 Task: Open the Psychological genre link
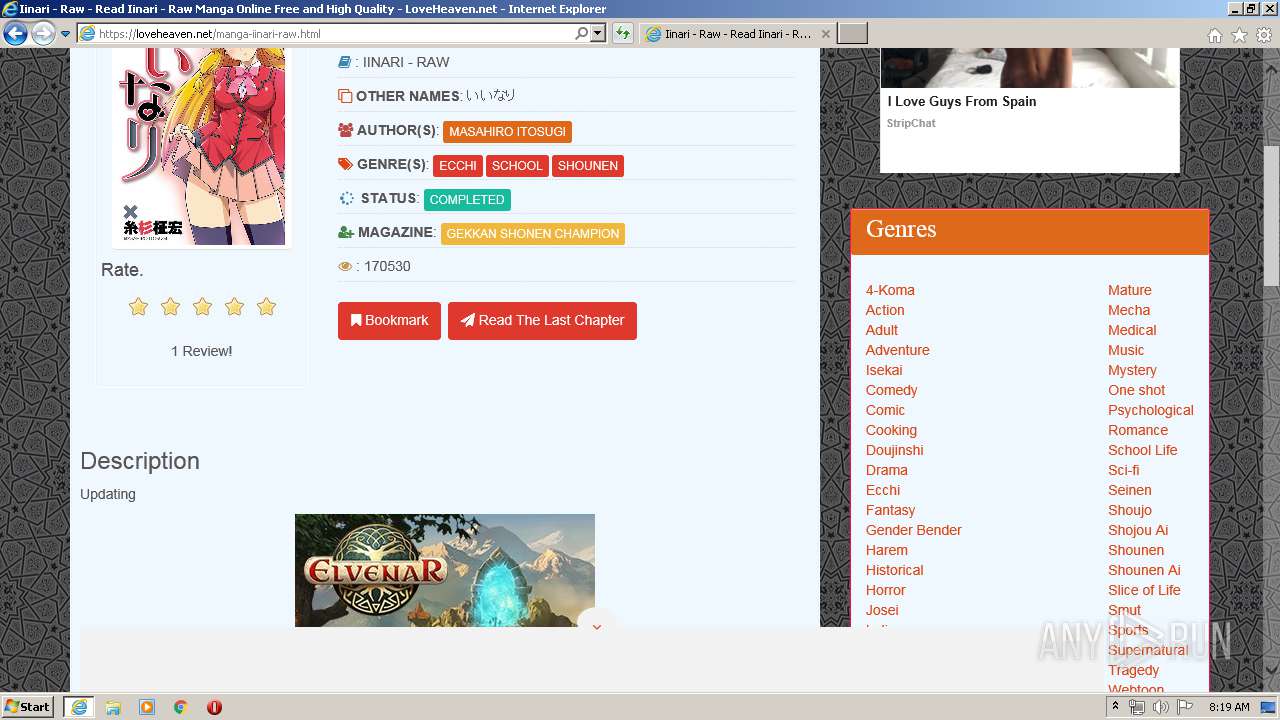[x=1151, y=411]
